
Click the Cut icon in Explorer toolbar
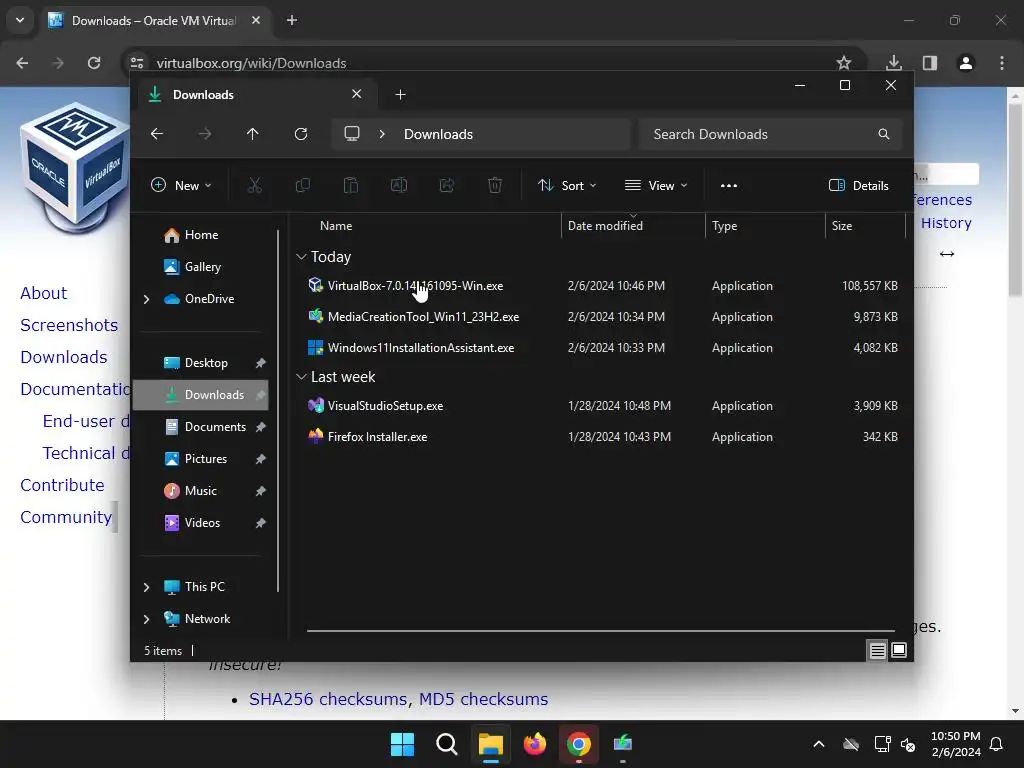click(x=255, y=185)
